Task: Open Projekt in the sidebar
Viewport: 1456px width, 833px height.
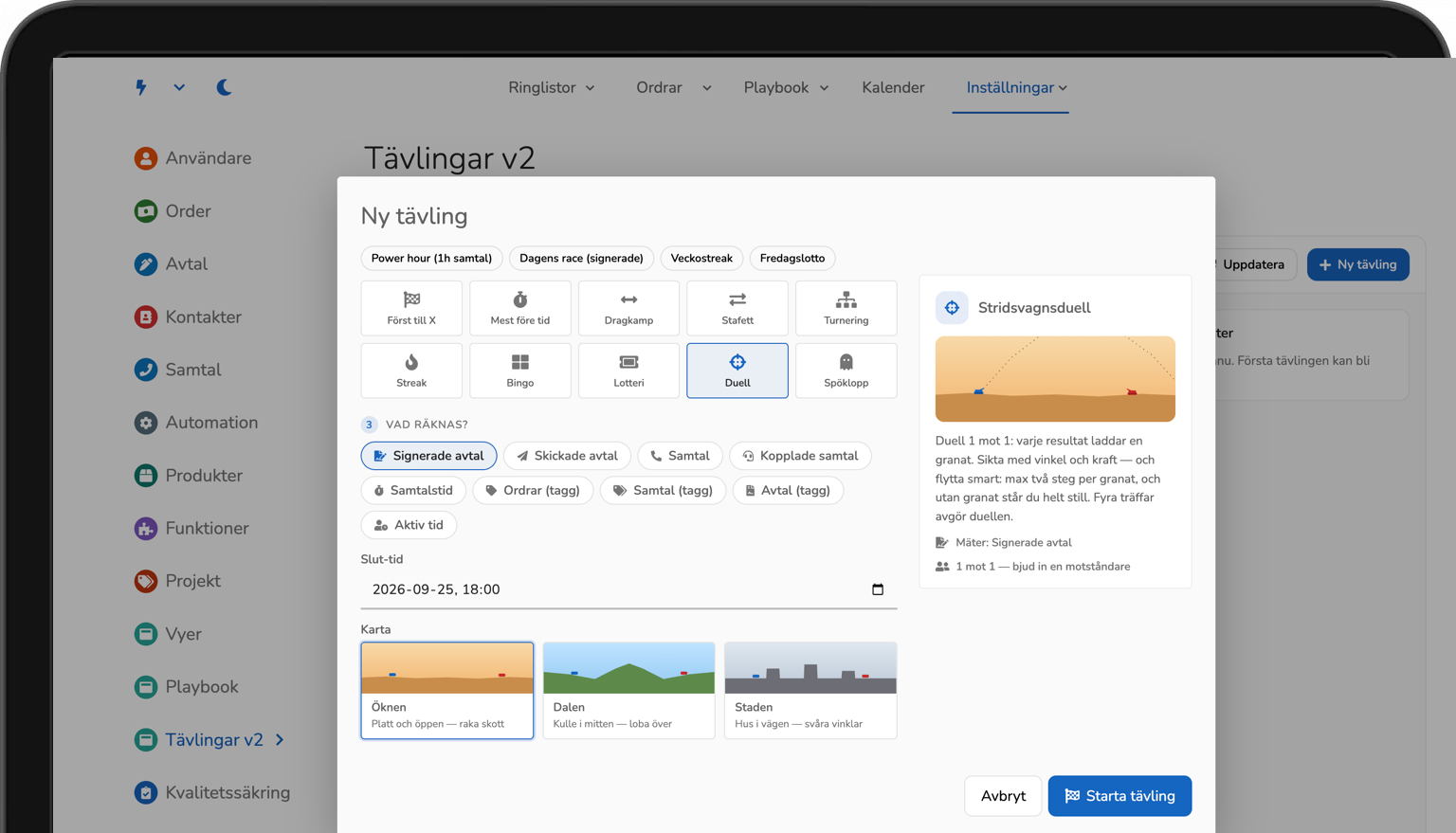Action: (177, 581)
